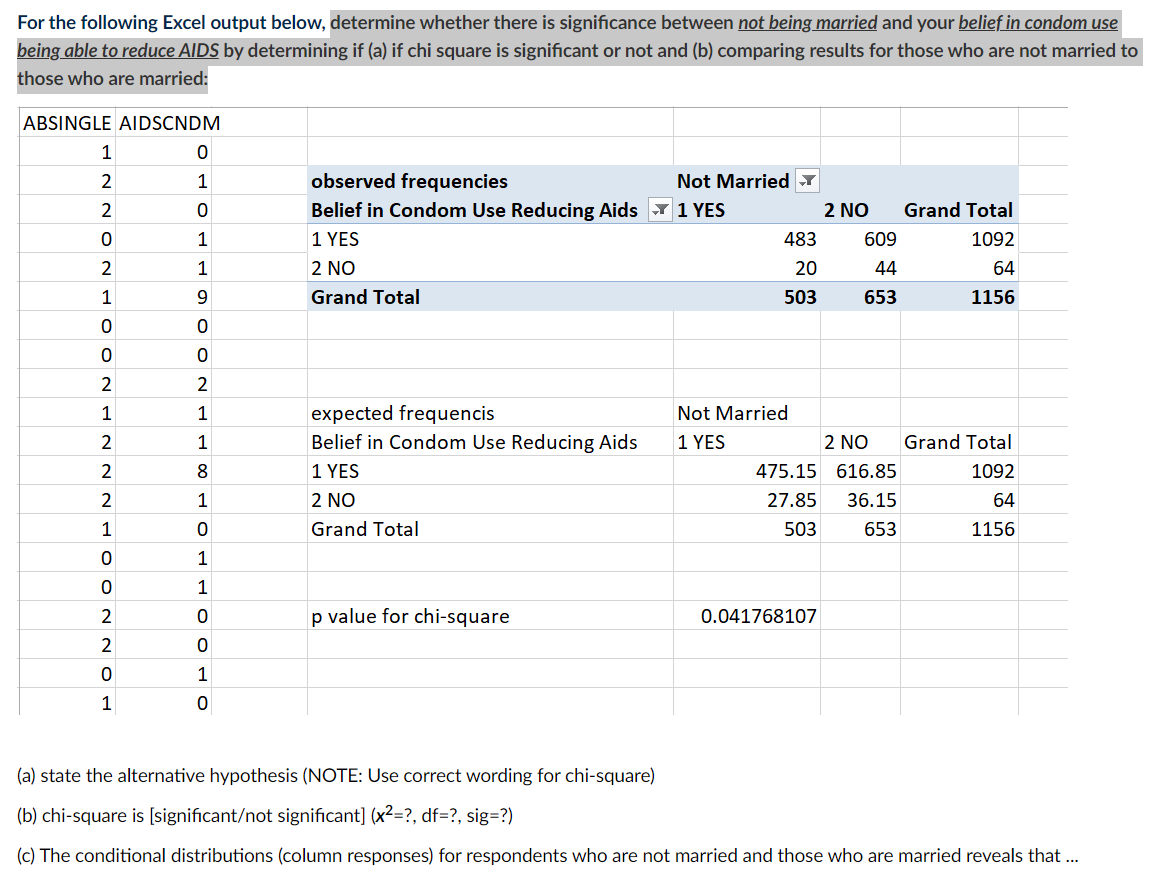Viewport: 1156px width, 890px height.
Task: Click the cell containing 609
Action: (881, 239)
